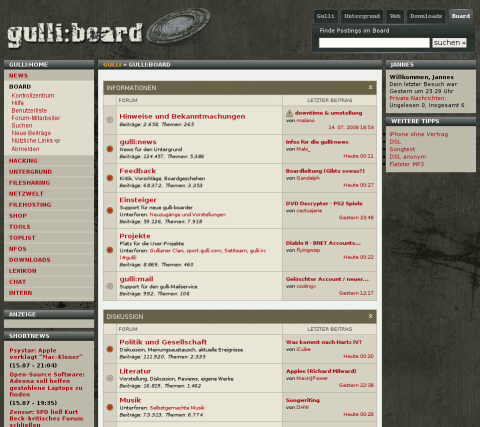
Task: Click status icon beside Musik forum
Action: pos(110,407)
